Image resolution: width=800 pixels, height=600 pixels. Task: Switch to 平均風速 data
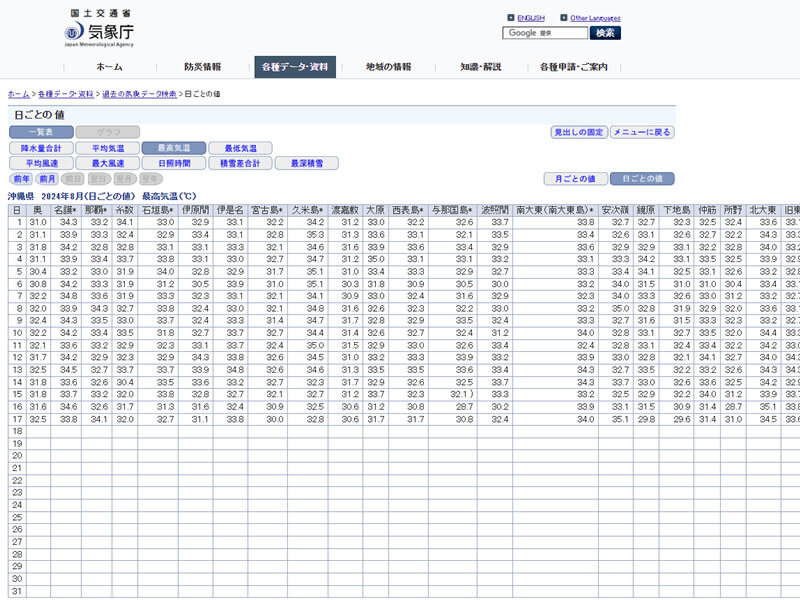click(x=41, y=163)
